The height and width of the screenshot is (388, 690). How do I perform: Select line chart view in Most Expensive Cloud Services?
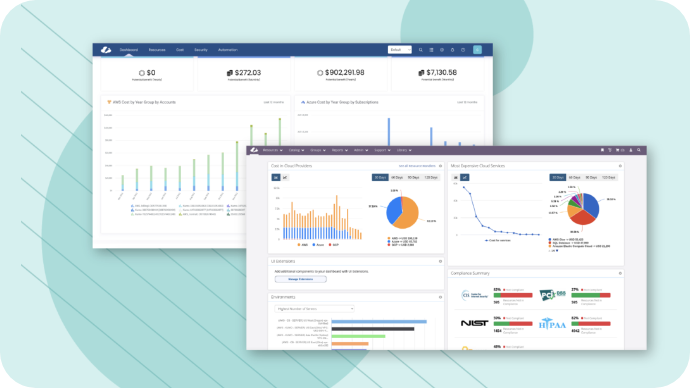(x=464, y=177)
